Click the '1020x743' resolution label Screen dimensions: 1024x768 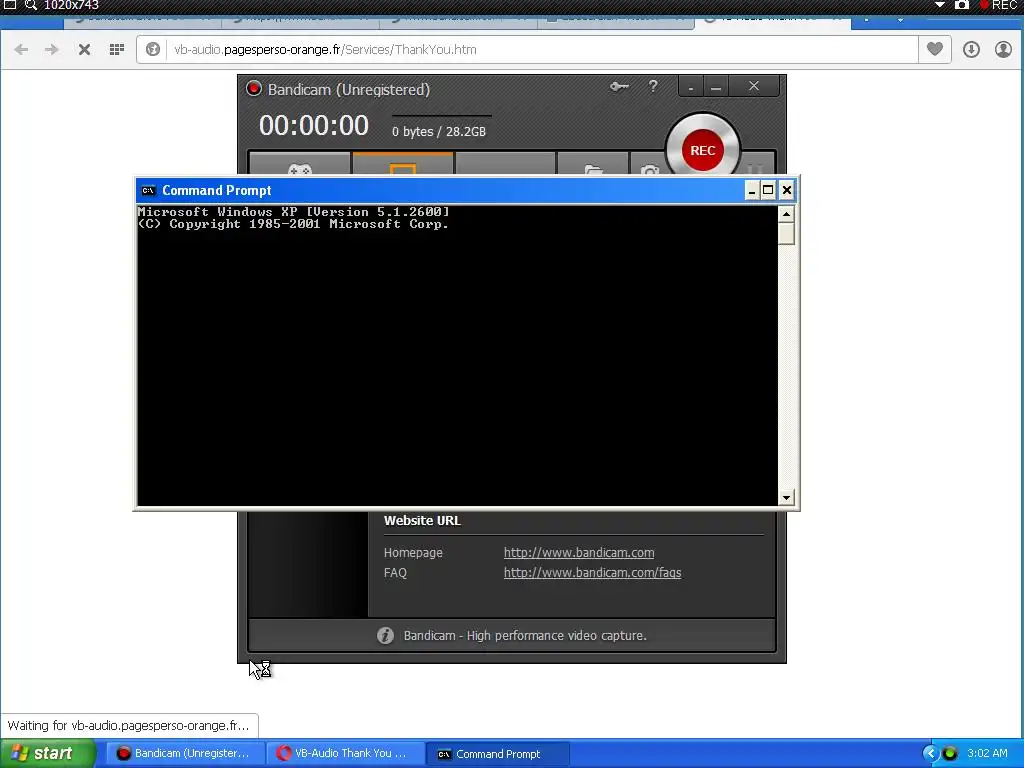(x=71, y=5)
